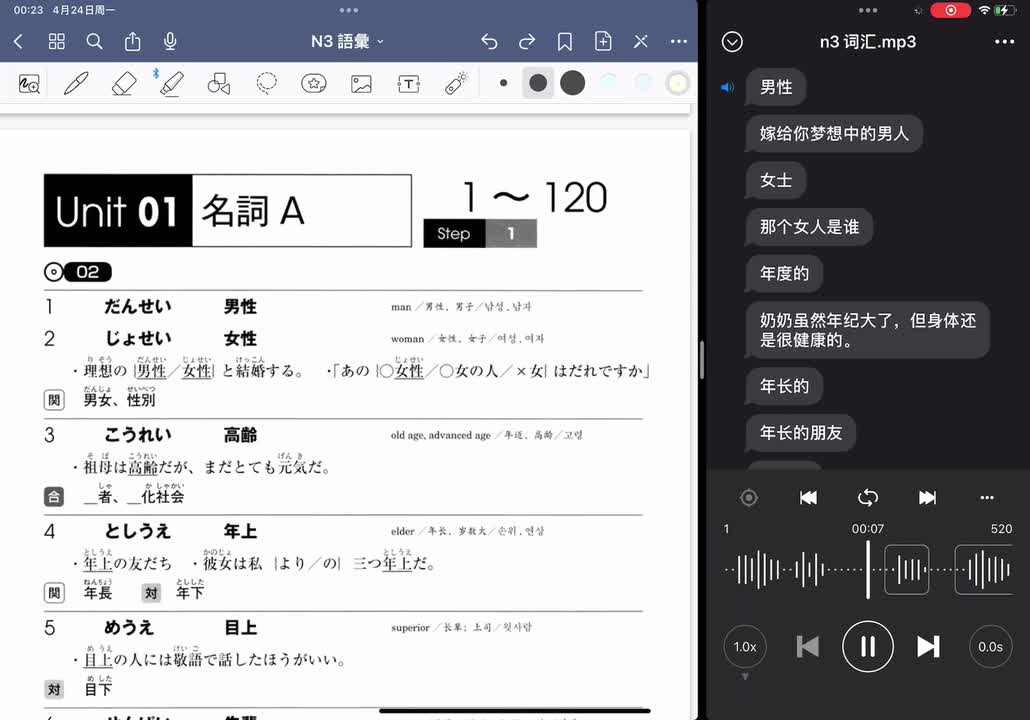Tap the speaker icon beside 男性
This screenshot has width=1030, height=720.
[x=728, y=87]
